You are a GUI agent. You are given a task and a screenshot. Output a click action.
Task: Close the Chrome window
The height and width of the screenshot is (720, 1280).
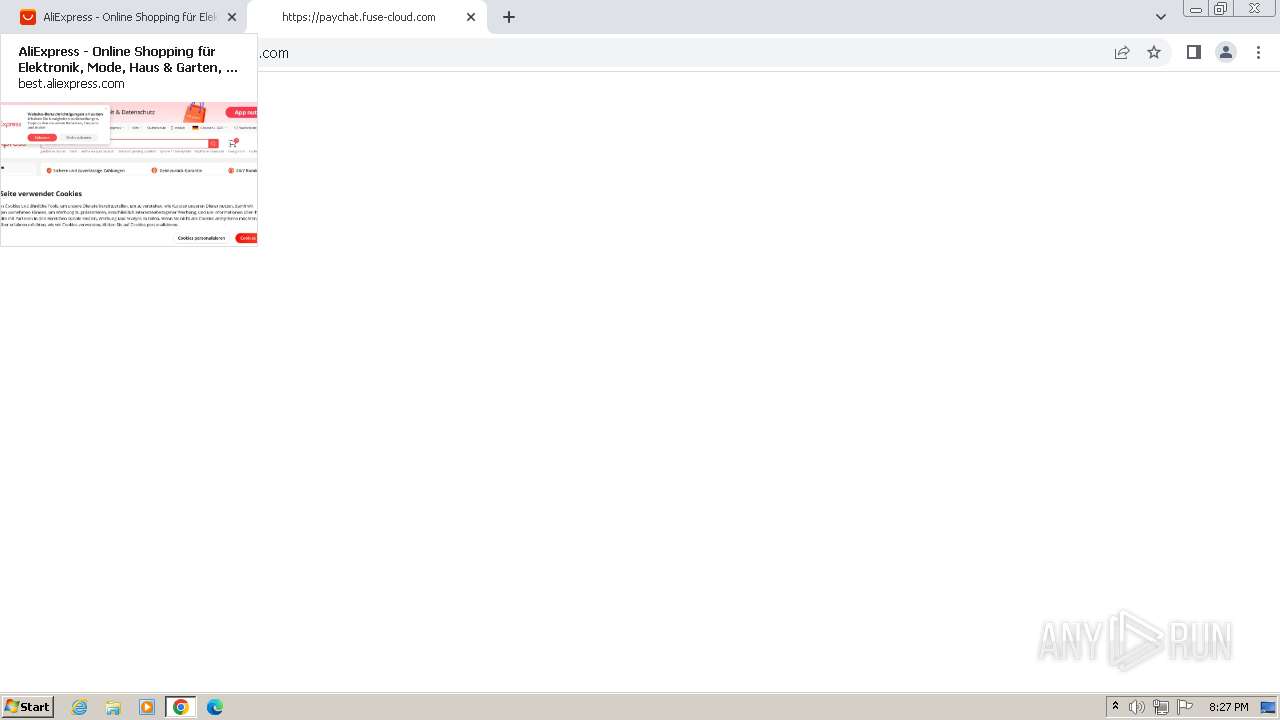(1254, 9)
